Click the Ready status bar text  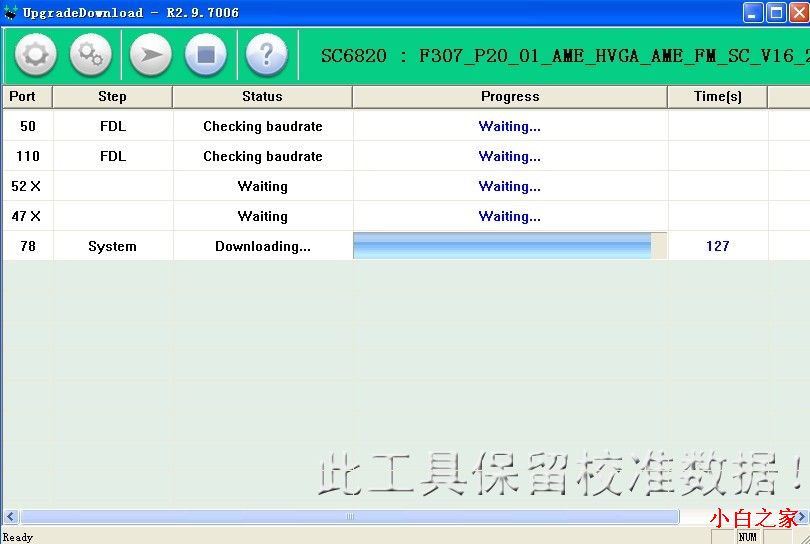(x=18, y=537)
